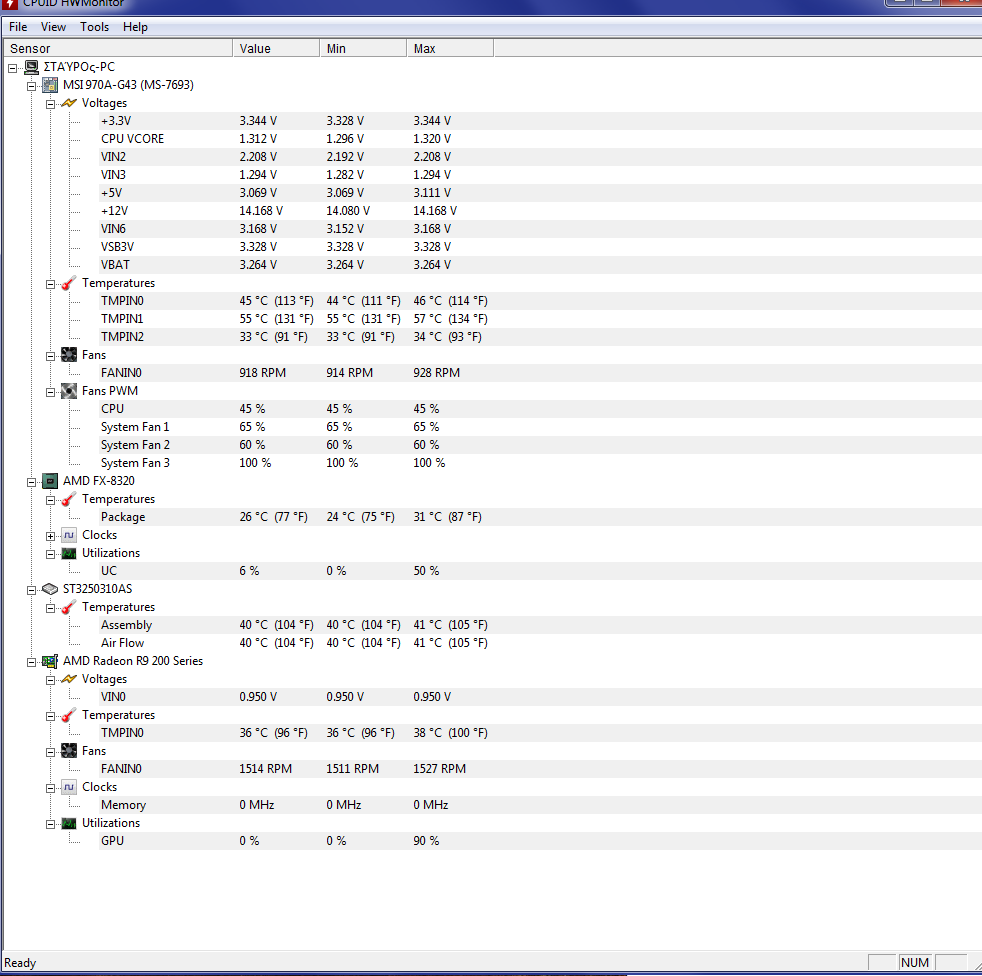The width and height of the screenshot is (982, 976).
Task: Click the hard drive icon beside ST3250310AS
Action: click(50, 589)
